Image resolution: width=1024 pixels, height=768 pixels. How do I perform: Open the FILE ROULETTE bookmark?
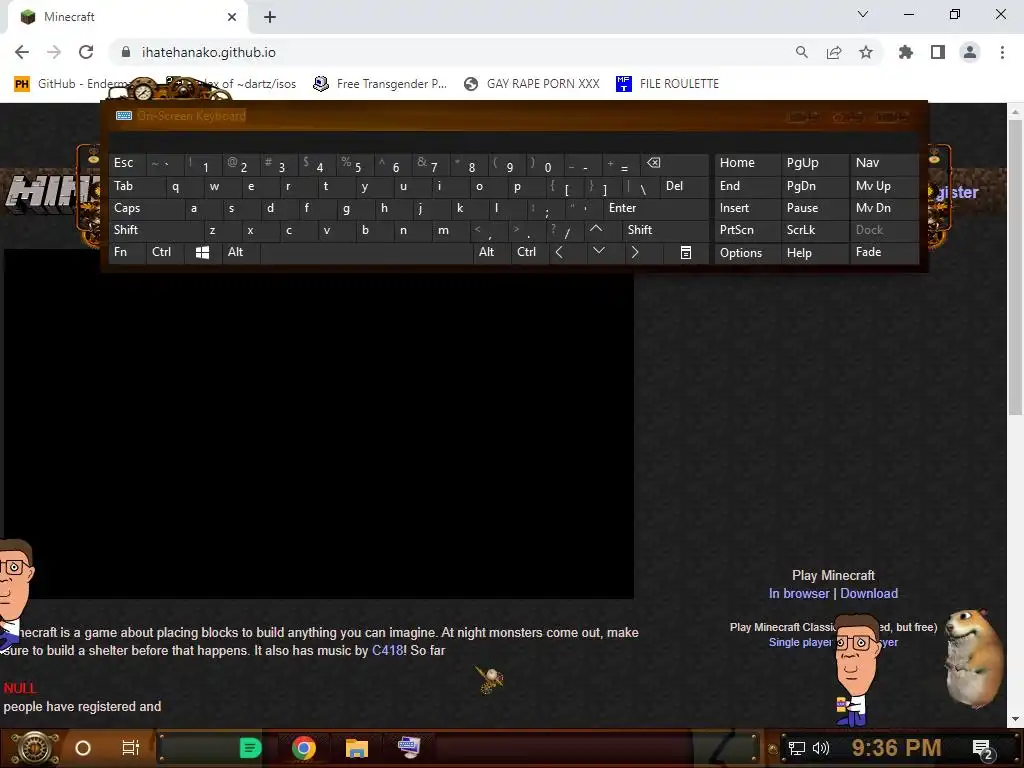tap(667, 84)
